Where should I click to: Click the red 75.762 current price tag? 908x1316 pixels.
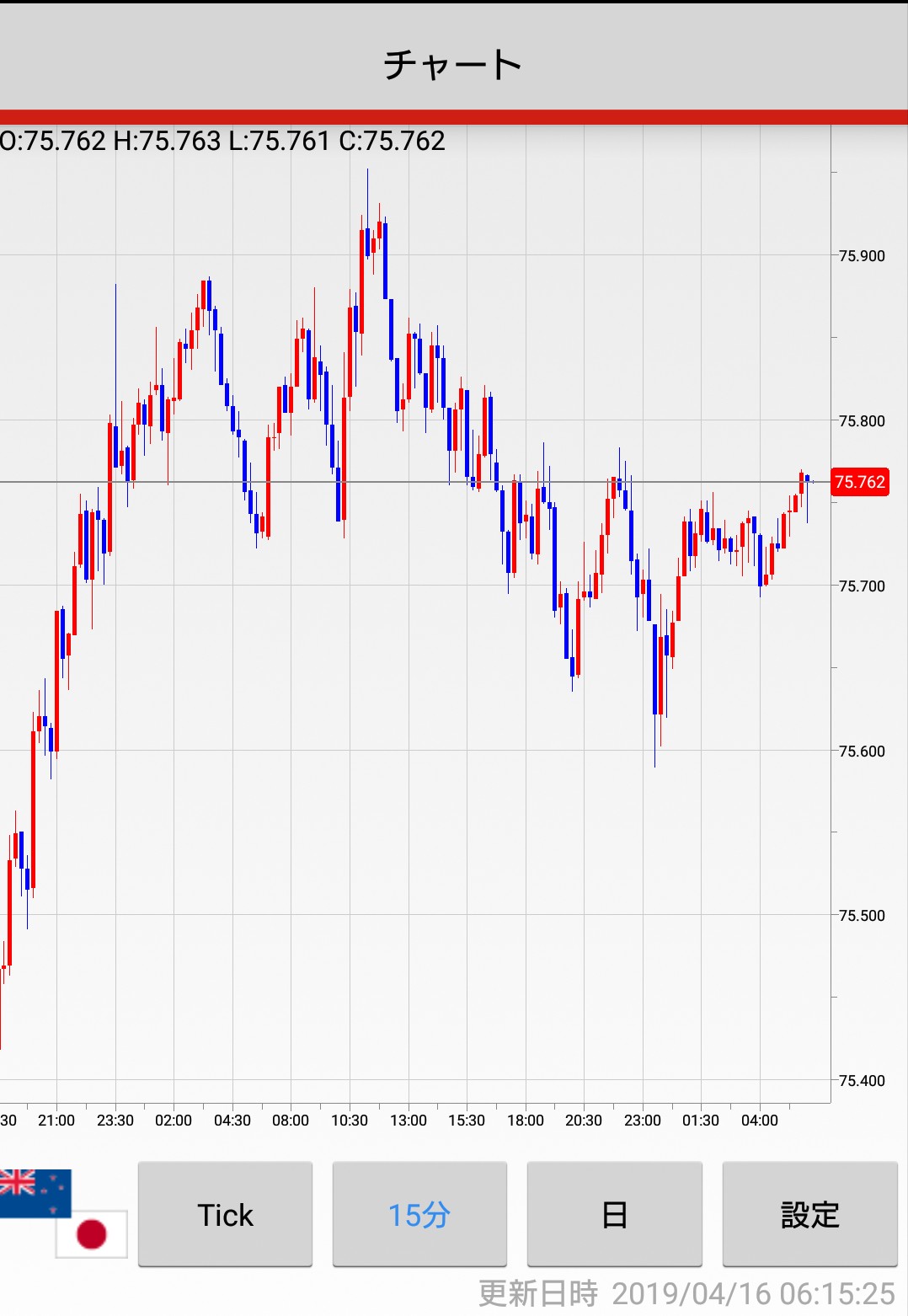coord(859,482)
